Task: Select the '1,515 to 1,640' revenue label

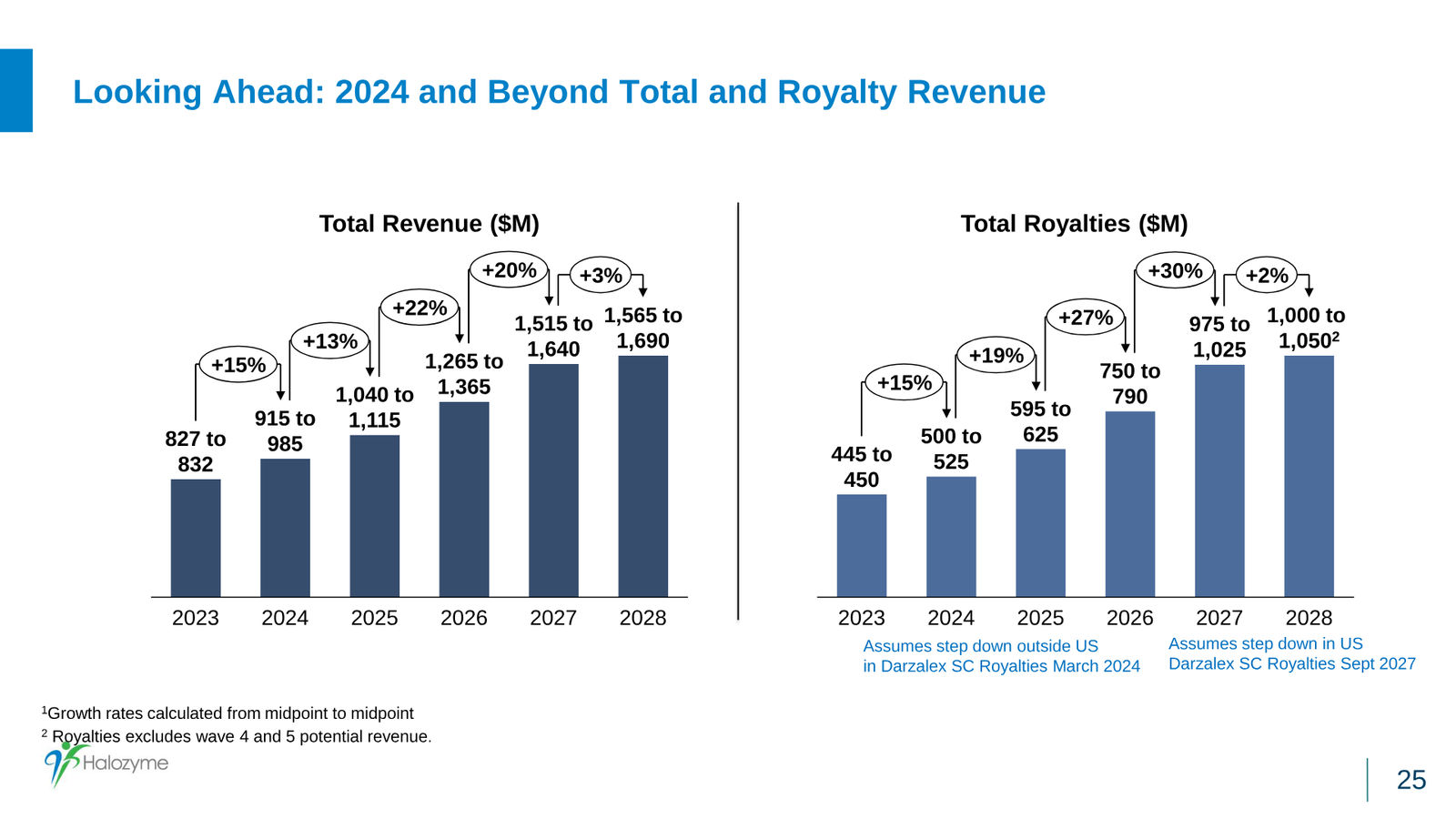Action: pos(553,337)
